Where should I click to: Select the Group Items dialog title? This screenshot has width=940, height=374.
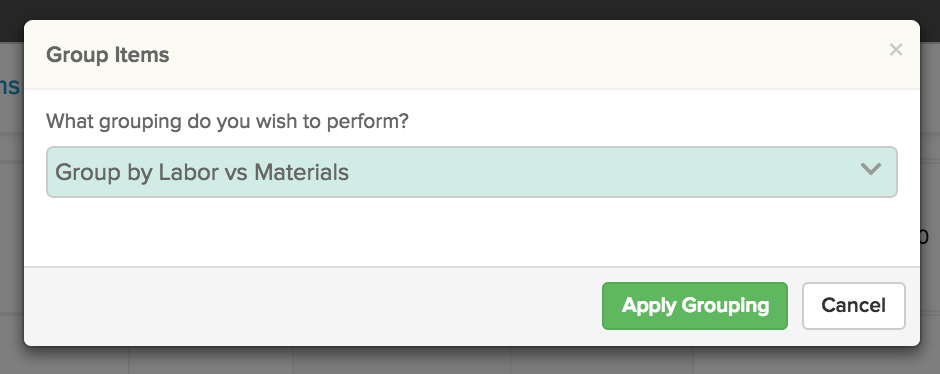coord(108,55)
